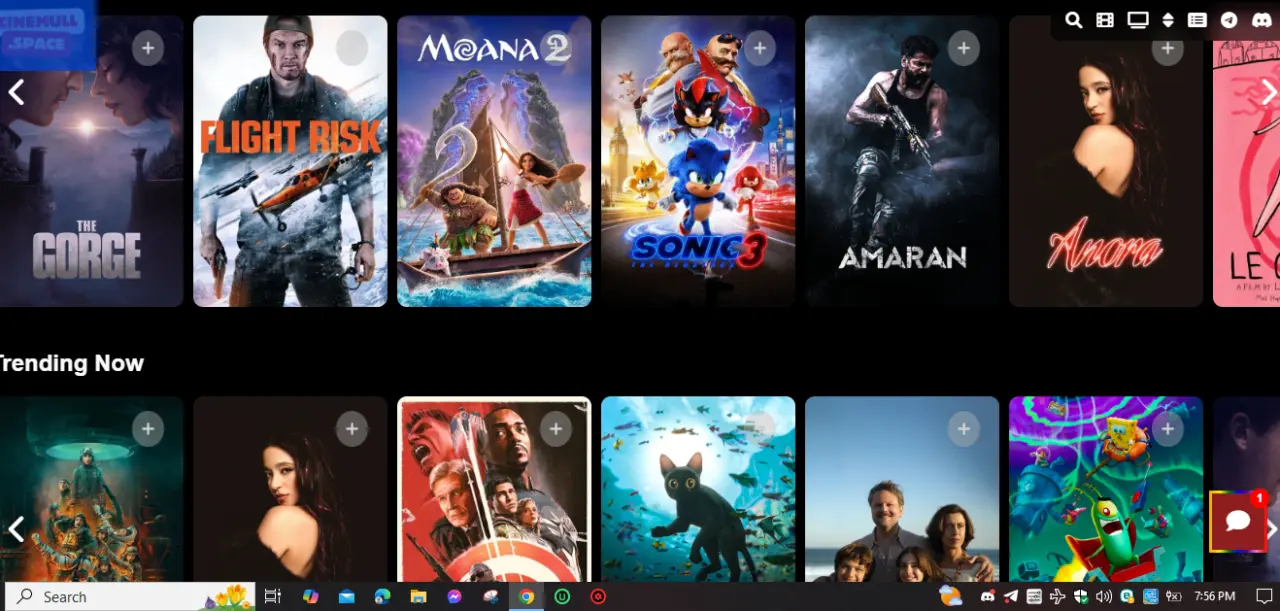This screenshot has height=611, width=1280.
Task: Add The Gorge with its plus button
Action: [x=148, y=47]
